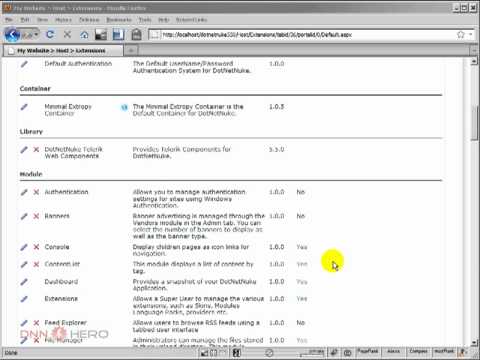
Task: Select the My Website > Host > Extensions tab
Action: coord(63,51)
